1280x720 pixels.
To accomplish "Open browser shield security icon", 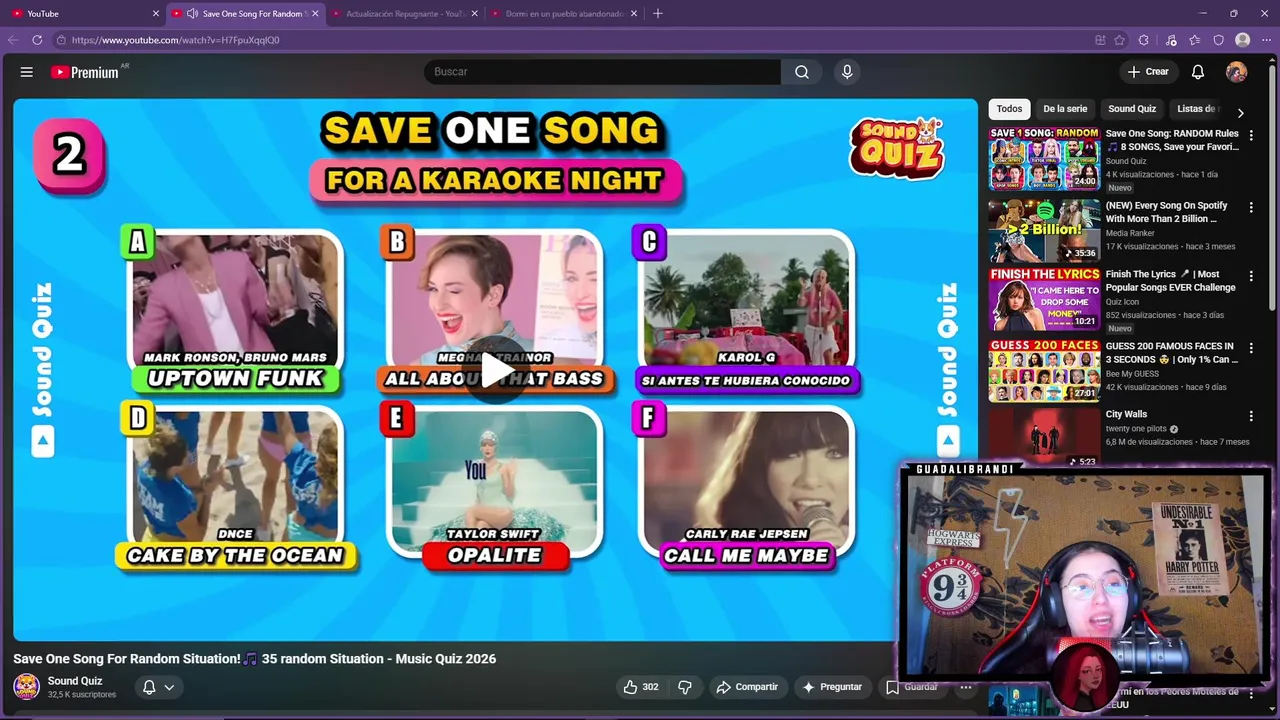I will [x=1219, y=40].
